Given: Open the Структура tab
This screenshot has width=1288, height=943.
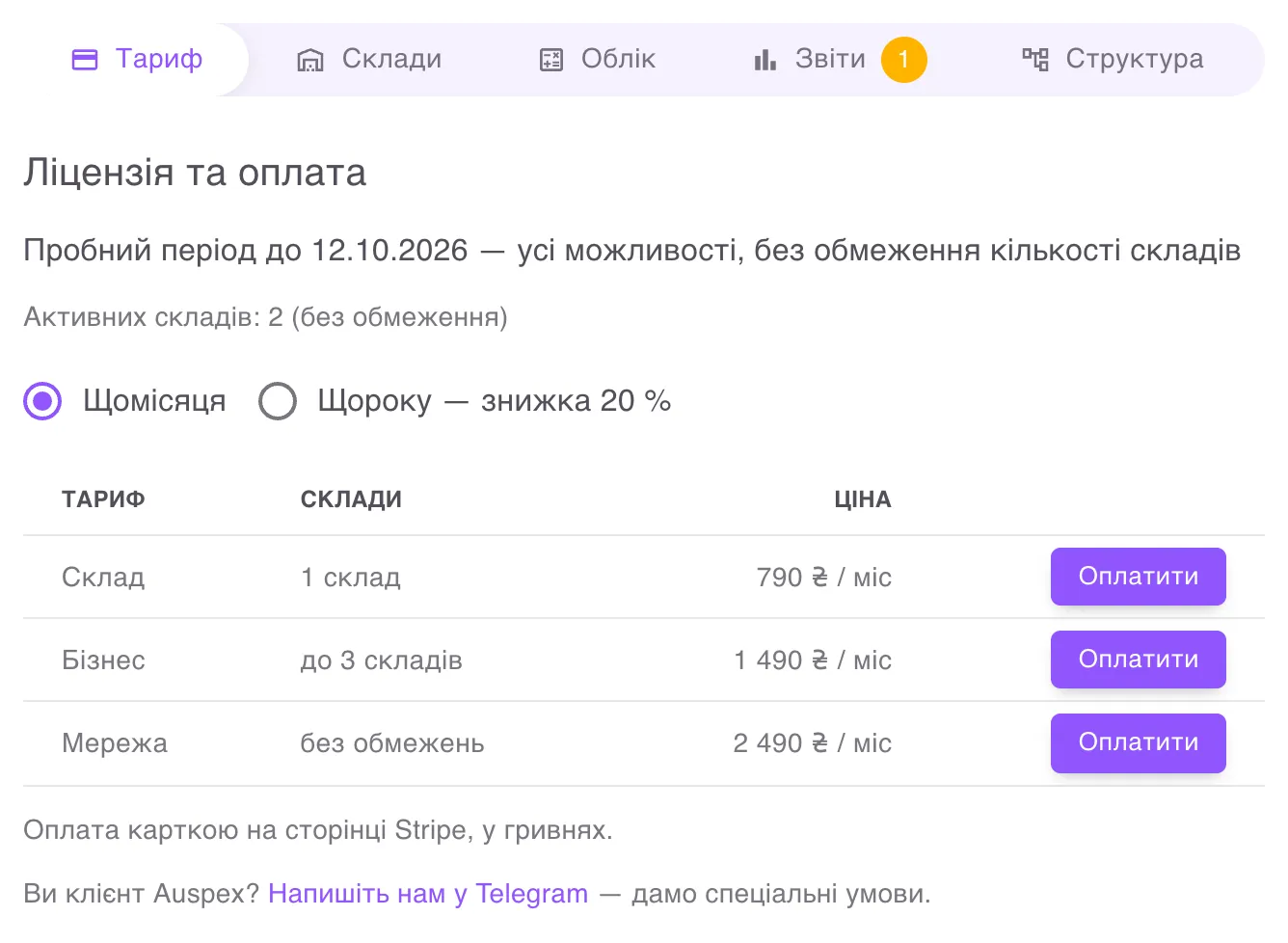Looking at the screenshot, I should tap(1113, 60).
